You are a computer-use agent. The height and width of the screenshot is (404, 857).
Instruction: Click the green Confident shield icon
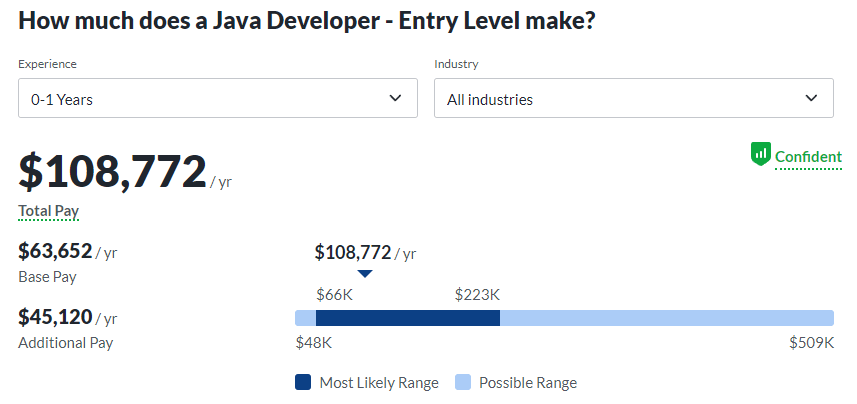click(x=761, y=154)
